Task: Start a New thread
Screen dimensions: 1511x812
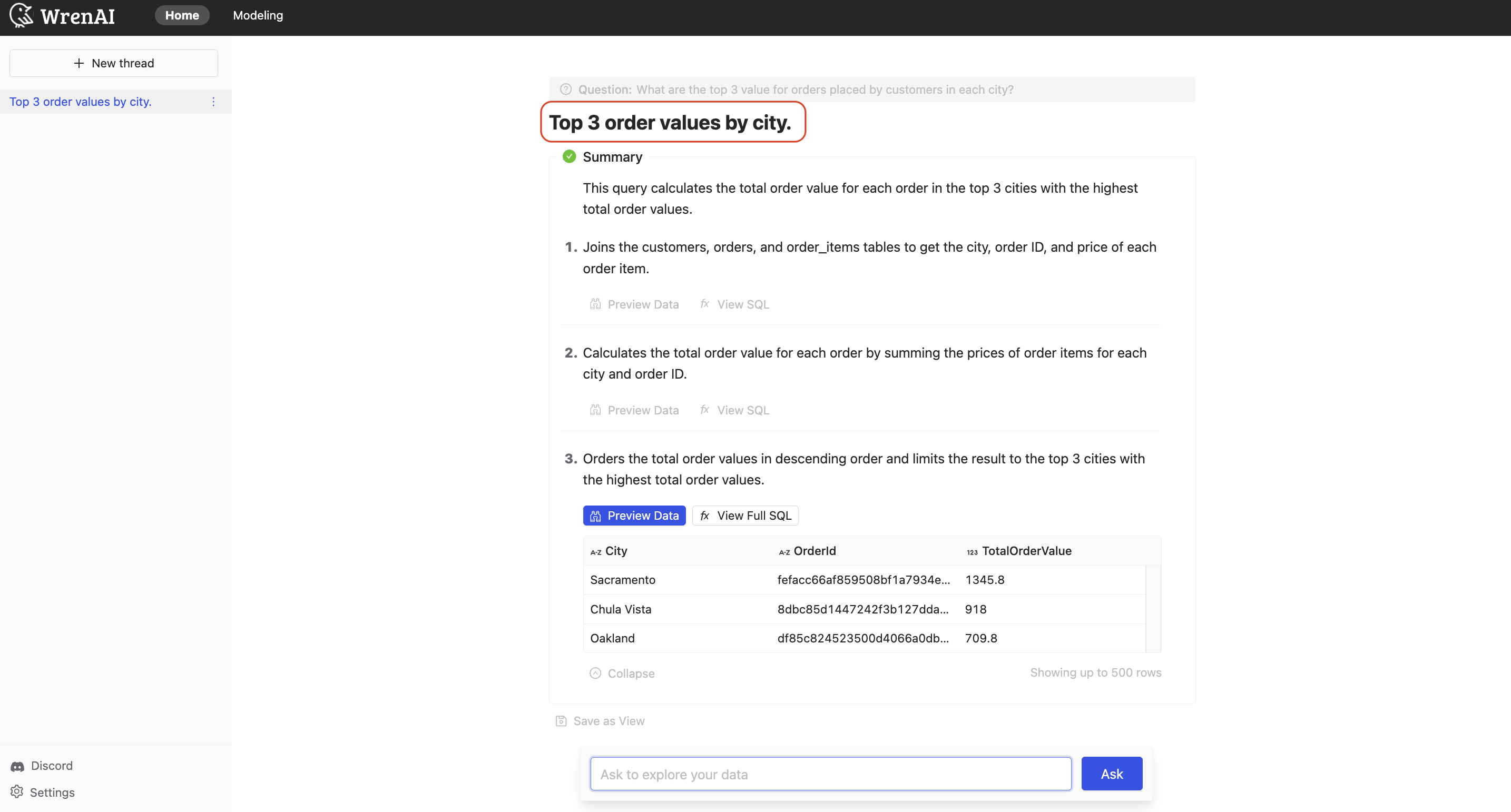Action: [x=114, y=63]
